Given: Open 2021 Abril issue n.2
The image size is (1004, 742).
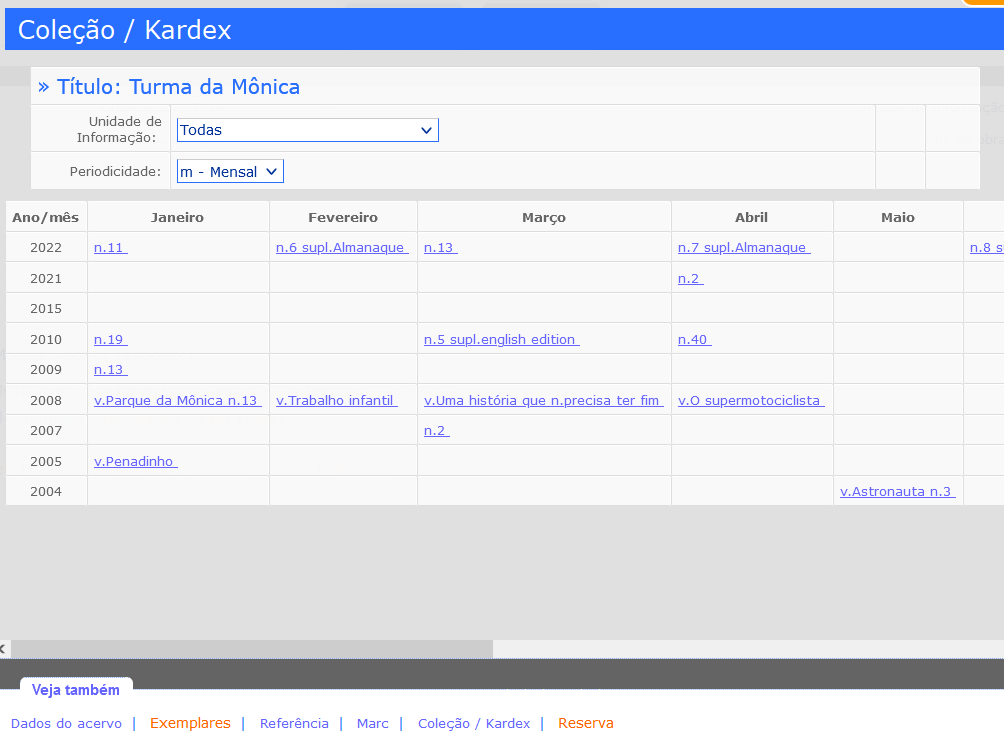Looking at the screenshot, I should 690,279.
